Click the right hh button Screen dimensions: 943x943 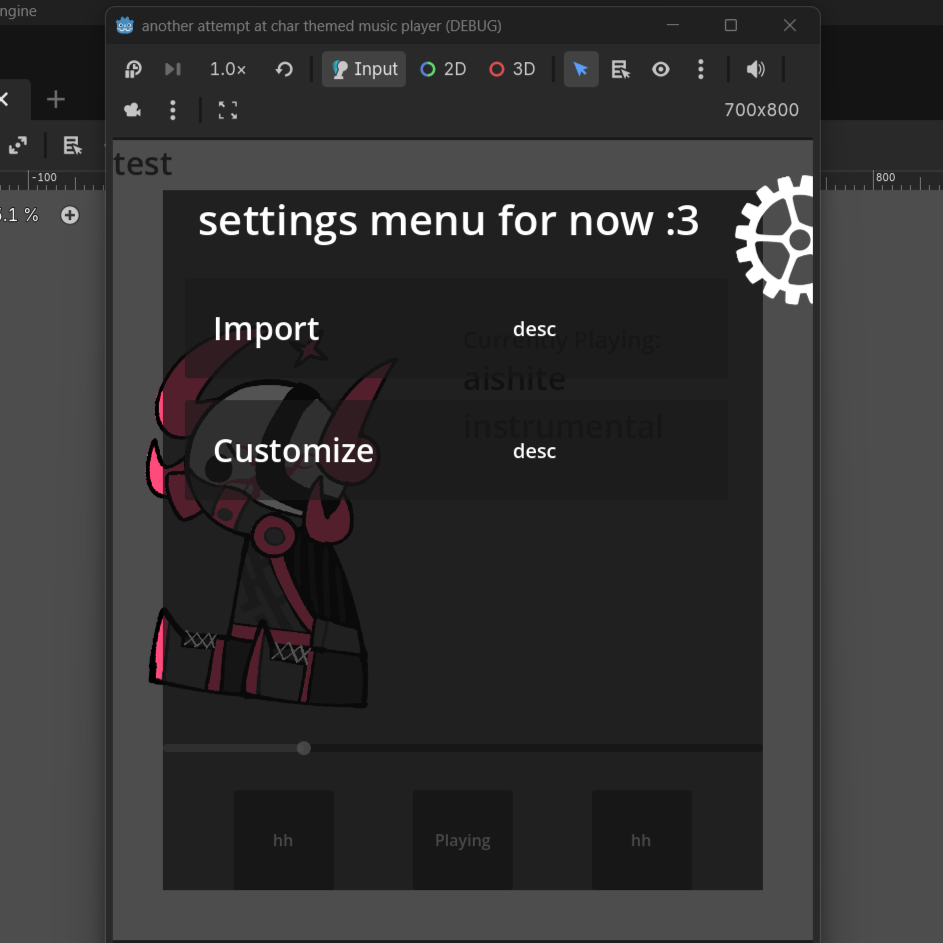(x=641, y=840)
